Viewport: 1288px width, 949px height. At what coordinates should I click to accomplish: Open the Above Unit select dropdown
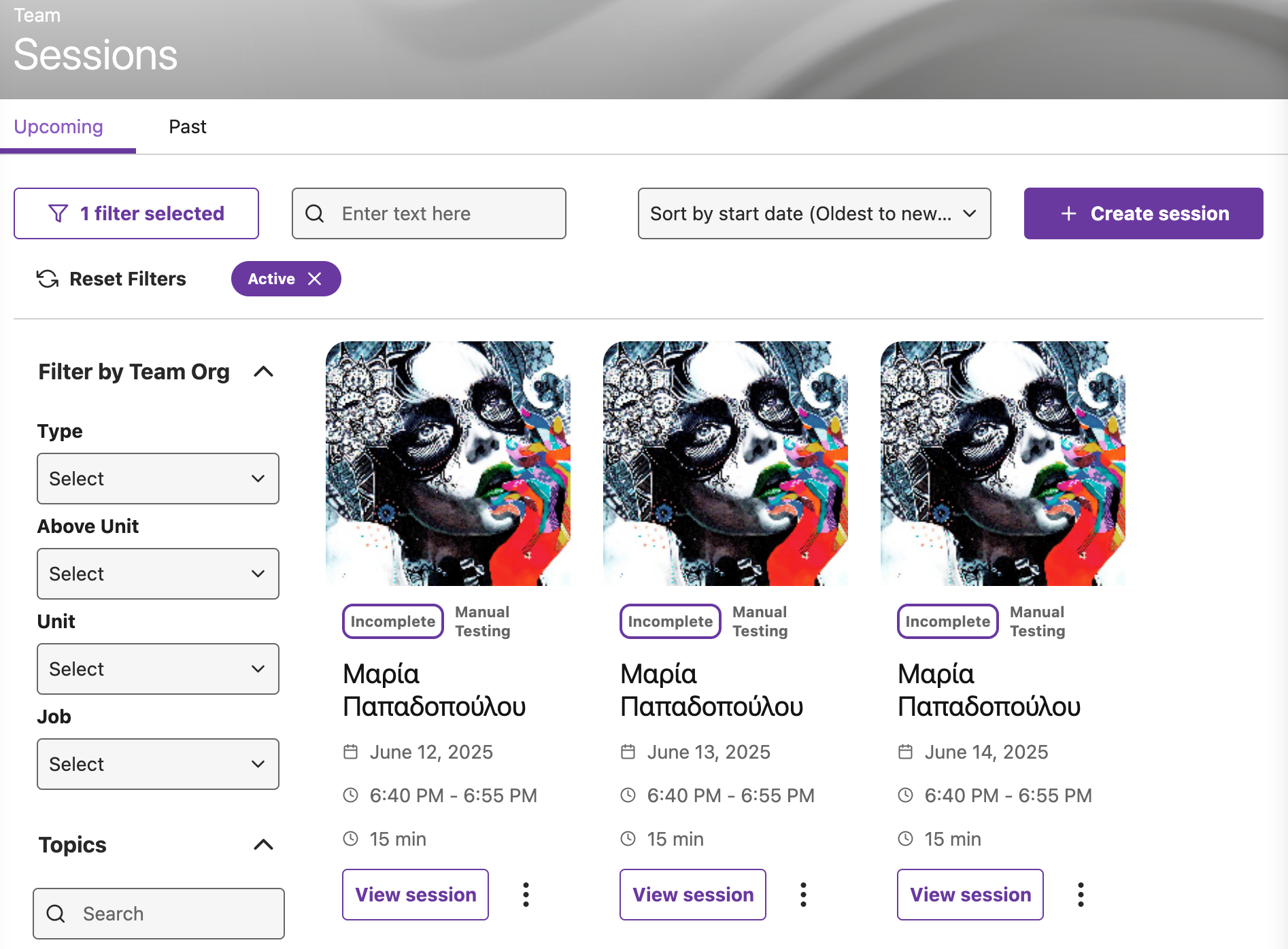(158, 574)
